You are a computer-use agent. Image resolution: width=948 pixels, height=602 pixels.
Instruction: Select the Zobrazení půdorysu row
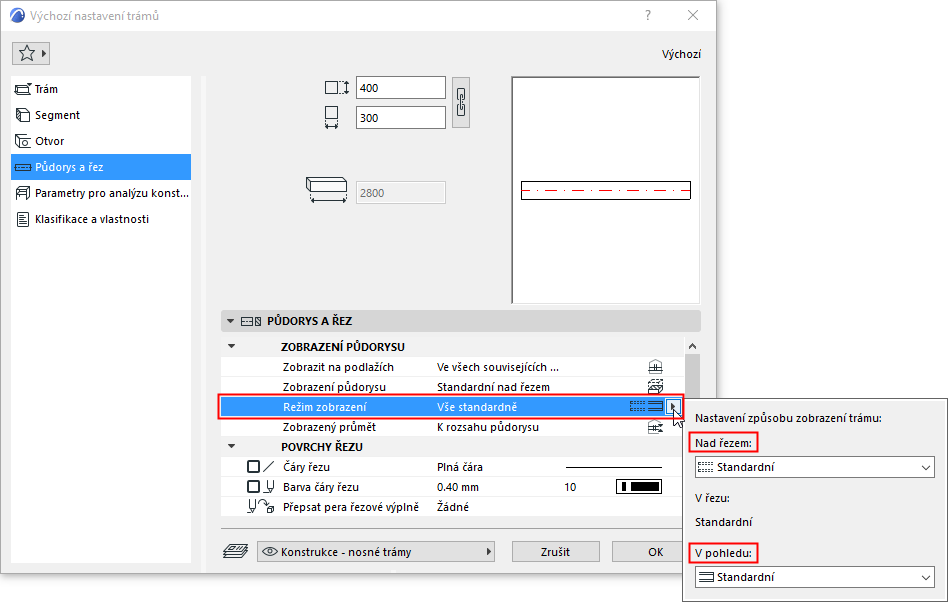coord(452,387)
